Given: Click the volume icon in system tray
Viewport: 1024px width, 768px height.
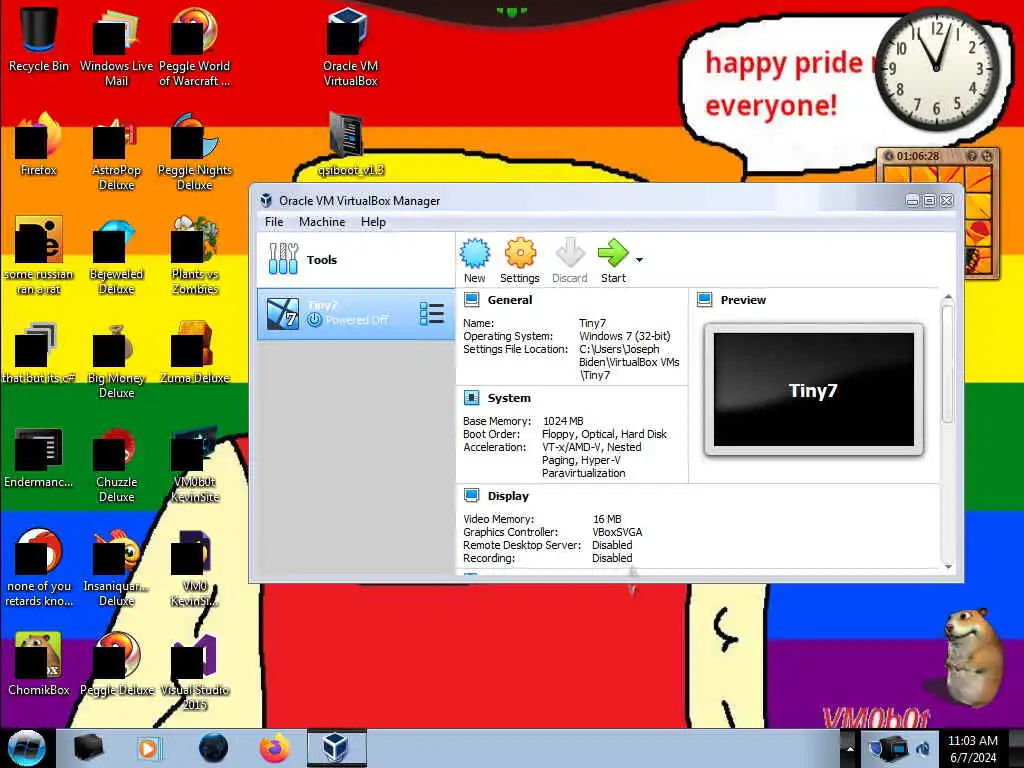Looking at the screenshot, I should (x=924, y=748).
